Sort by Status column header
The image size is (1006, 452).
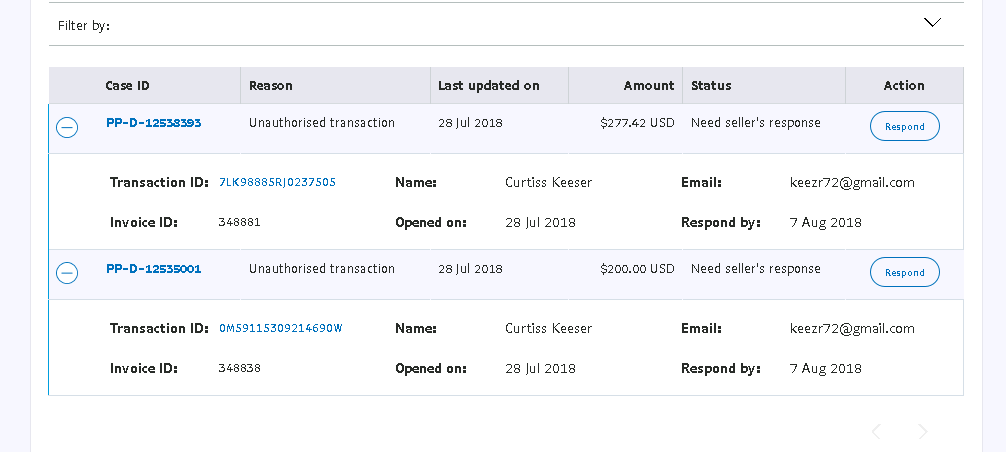(x=711, y=86)
